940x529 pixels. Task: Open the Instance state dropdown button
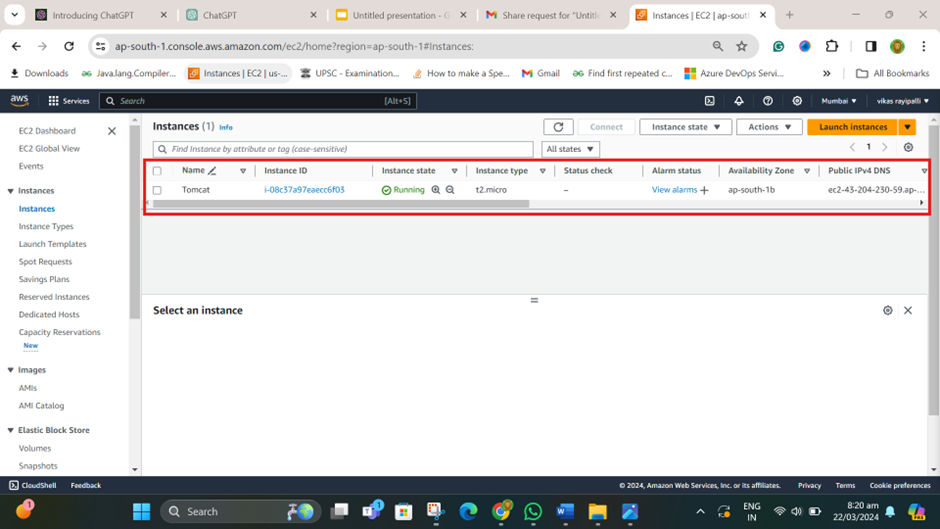click(x=685, y=127)
